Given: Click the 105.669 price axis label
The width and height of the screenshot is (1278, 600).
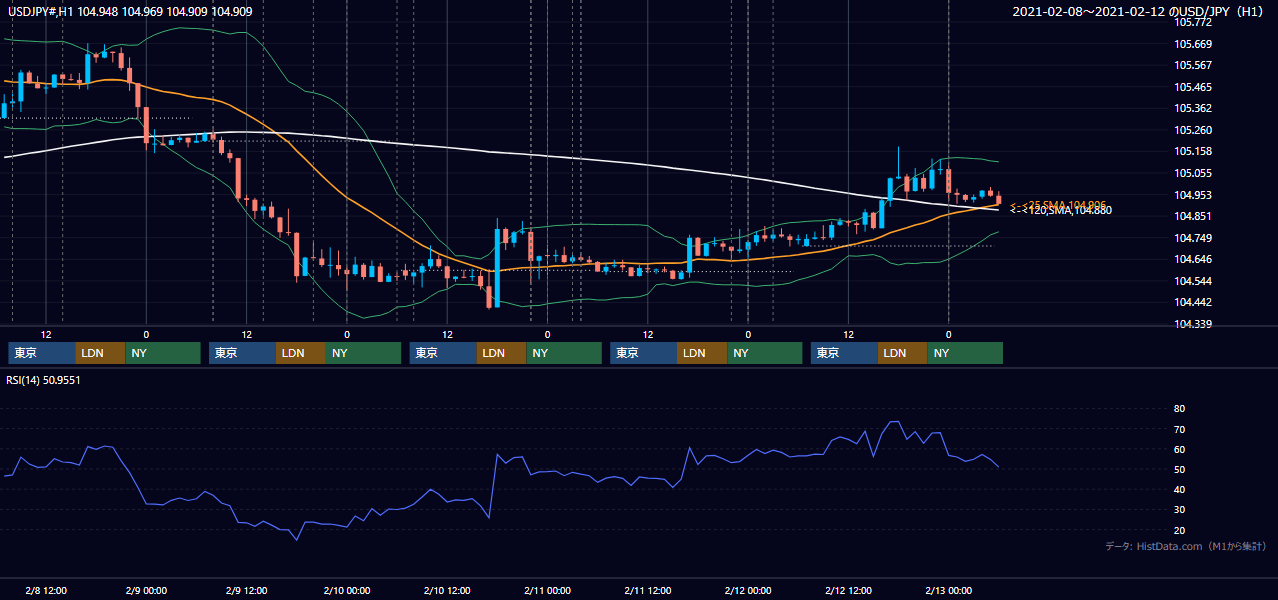Looking at the screenshot, I should click(1194, 44).
